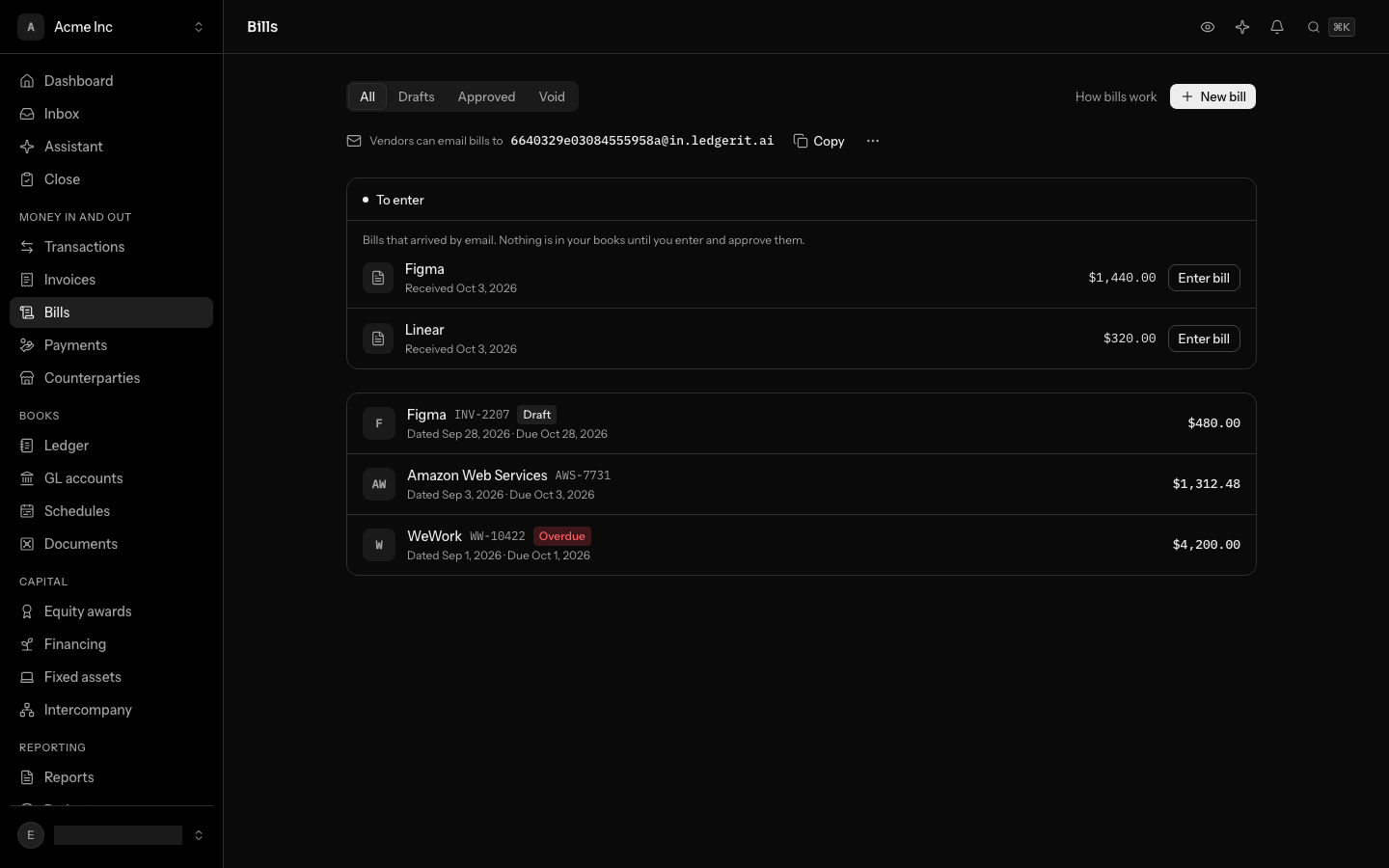The height and width of the screenshot is (868, 1389).
Task: Expand the user account menu chevrons
Action: [x=199, y=835]
